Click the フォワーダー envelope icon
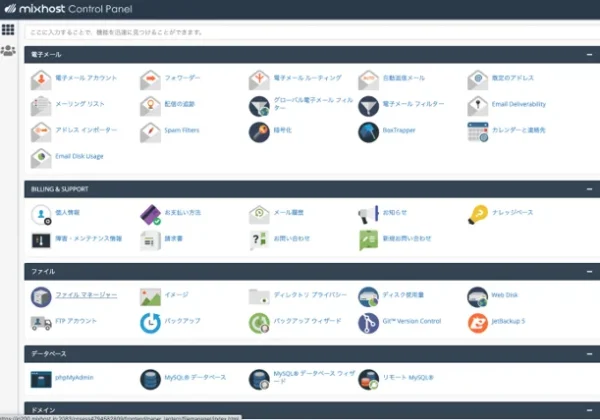 click(x=150, y=80)
